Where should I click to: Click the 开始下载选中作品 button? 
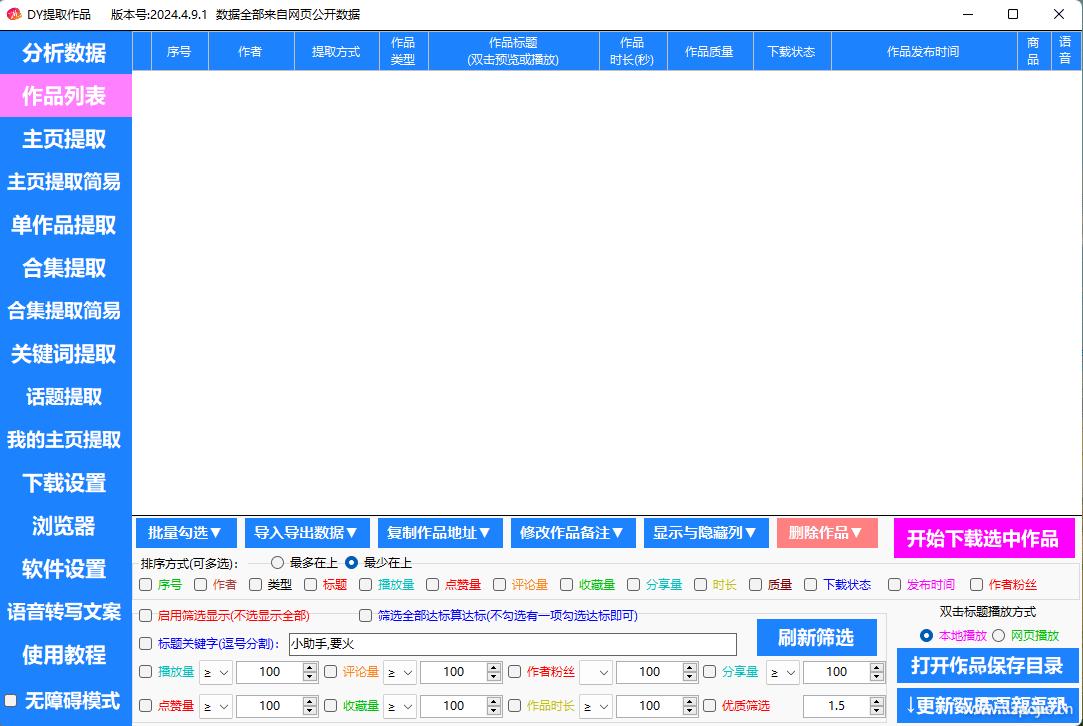tap(983, 539)
